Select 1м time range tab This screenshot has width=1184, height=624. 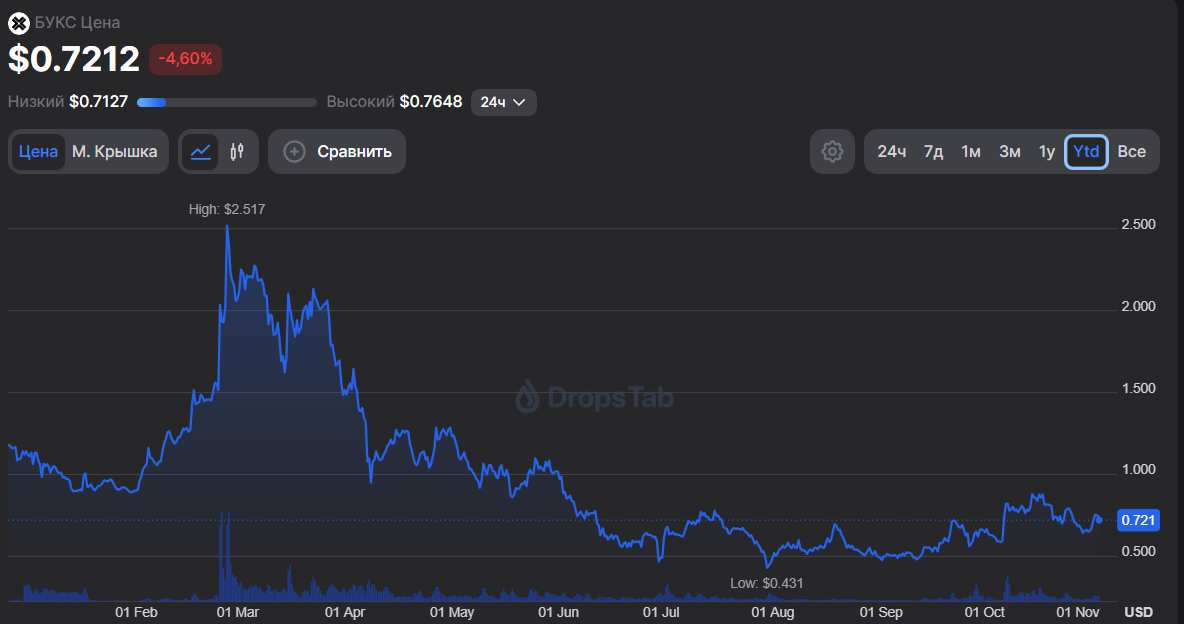(971, 152)
